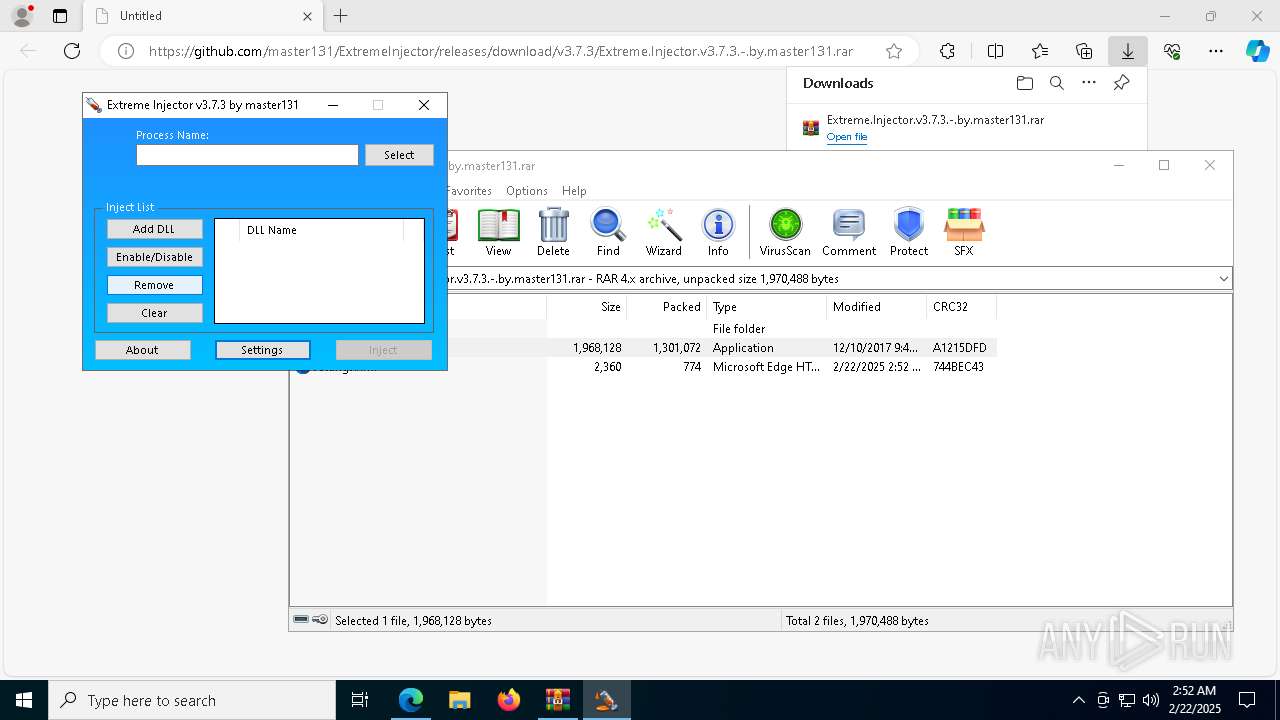Open Edge Settings and more menu
Screen dimensions: 1280x720
pos(1216,51)
